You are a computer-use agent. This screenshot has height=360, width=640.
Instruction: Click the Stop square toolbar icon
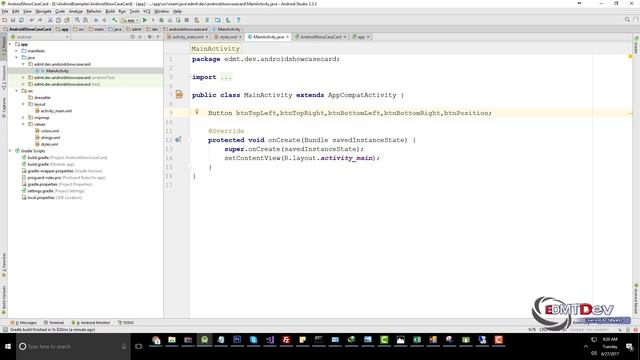(187, 20)
